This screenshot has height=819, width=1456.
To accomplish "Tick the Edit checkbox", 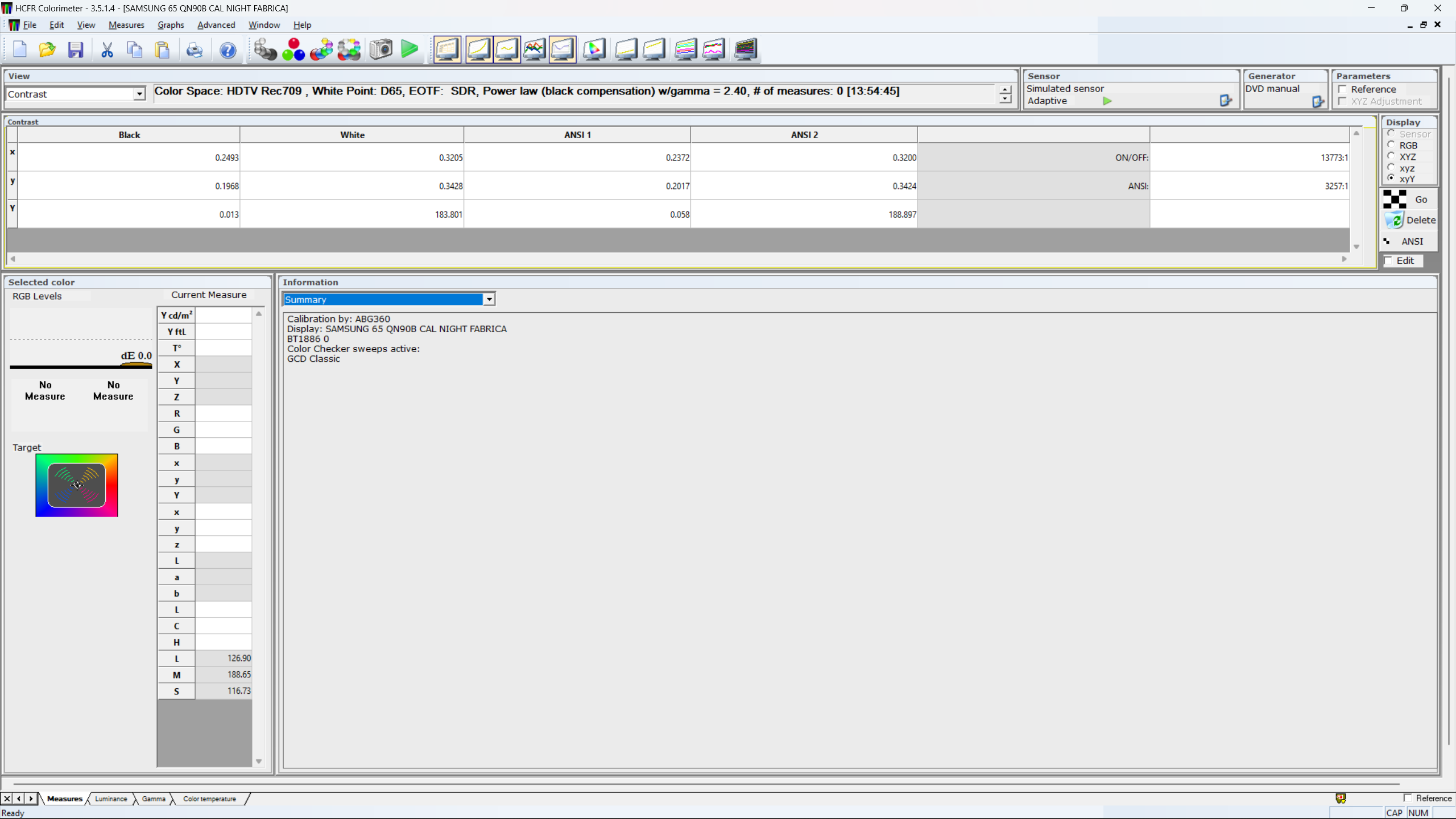I will [1389, 260].
